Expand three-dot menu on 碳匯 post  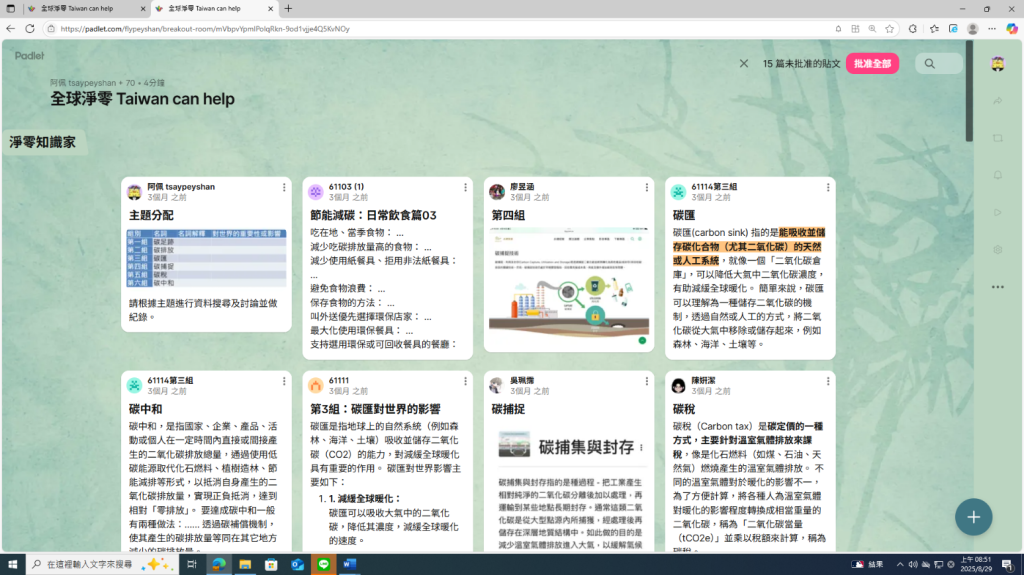point(828,187)
